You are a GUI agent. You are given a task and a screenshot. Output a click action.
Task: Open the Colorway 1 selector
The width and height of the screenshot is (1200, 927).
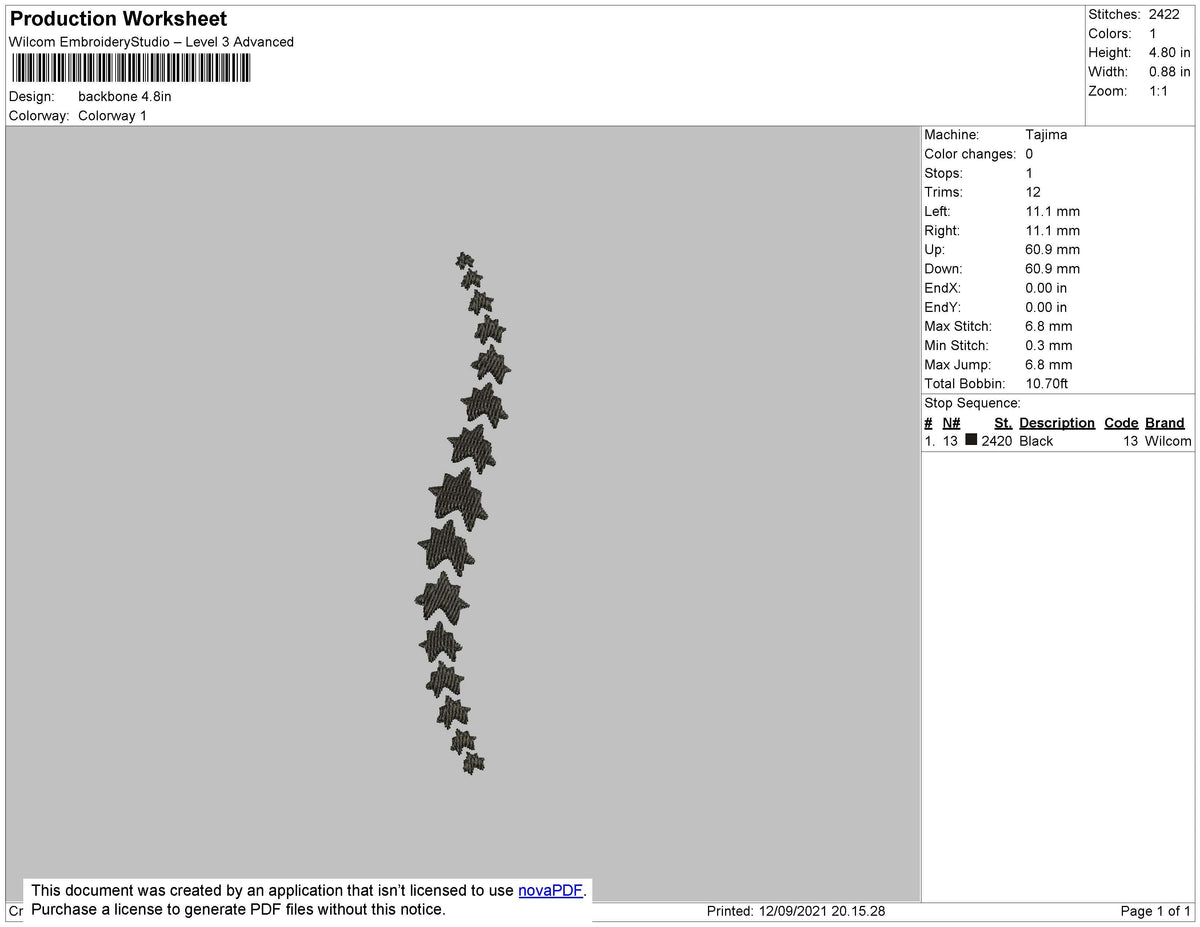click(x=112, y=115)
